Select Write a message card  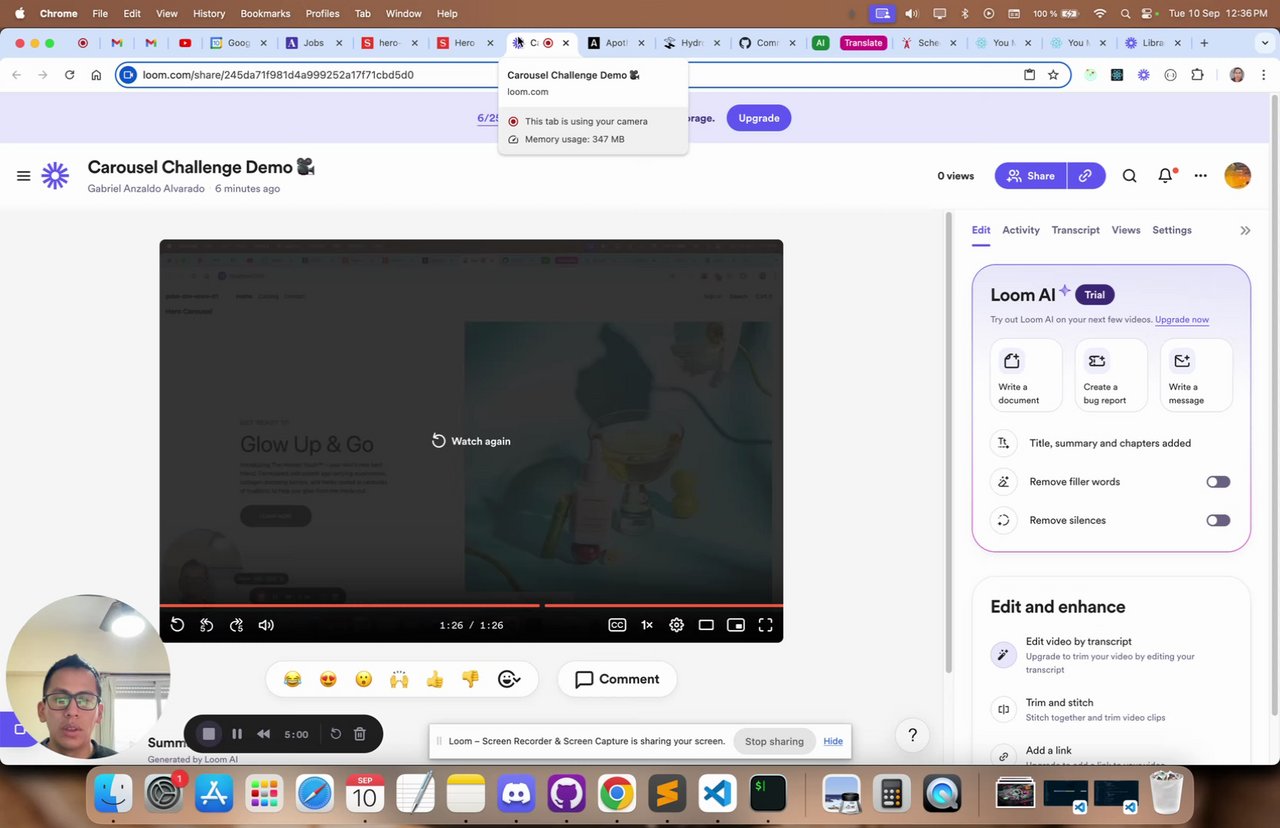click(1196, 375)
